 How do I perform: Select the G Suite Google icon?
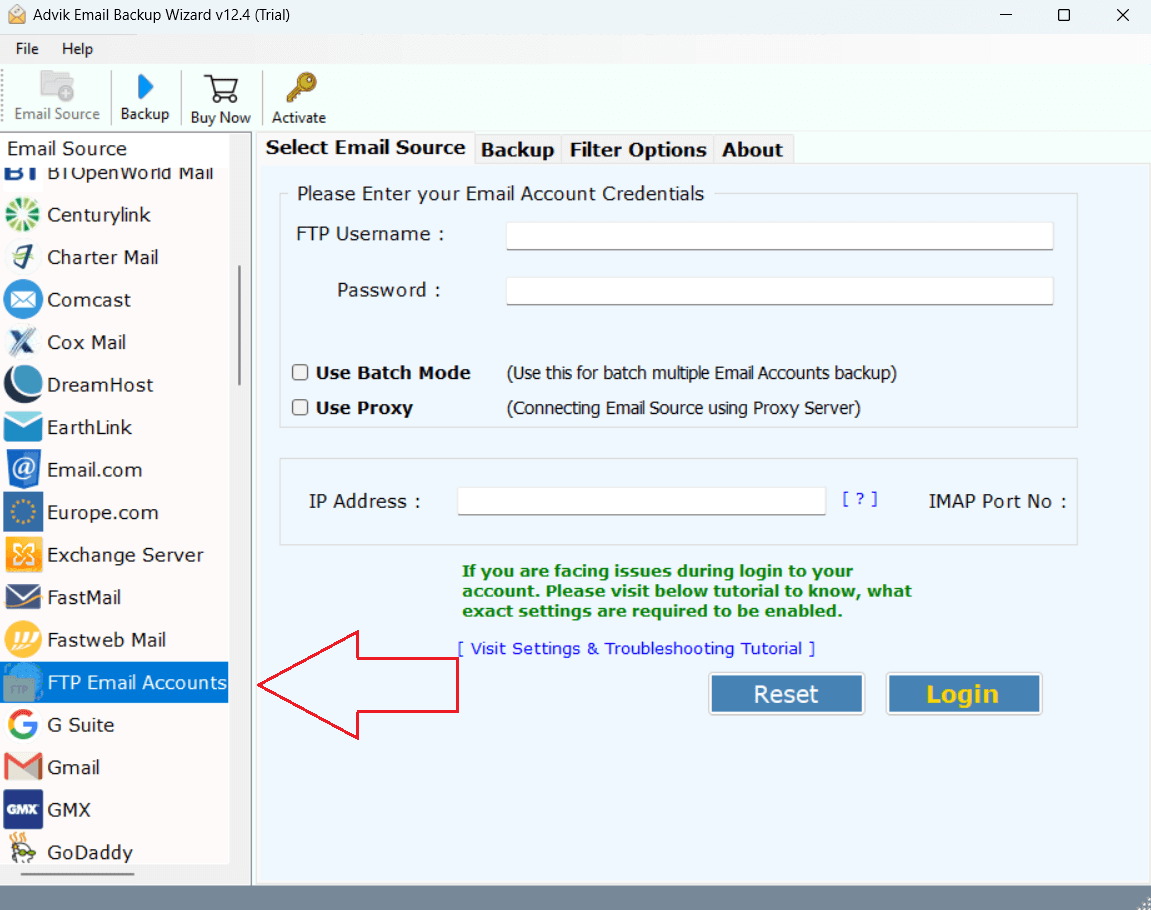[x=22, y=725]
